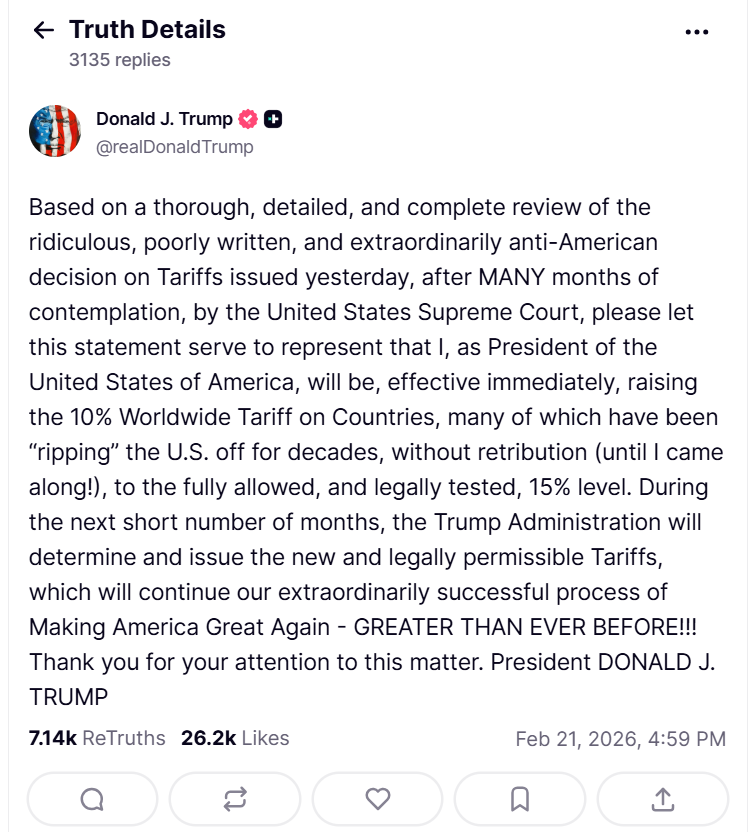
Task: View the 7.14k ReTruths list
Action: coord(97,739)
